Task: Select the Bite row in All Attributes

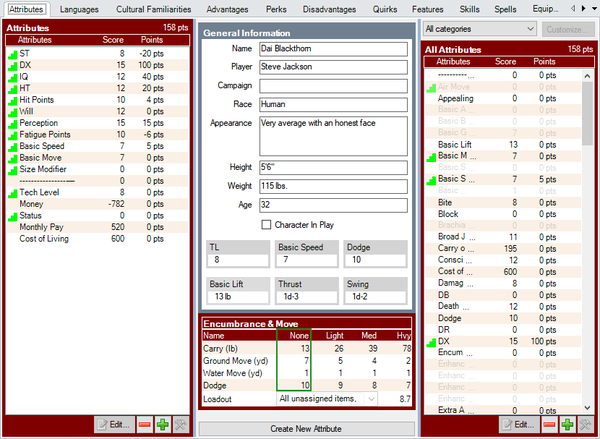Action: point(503,203)
